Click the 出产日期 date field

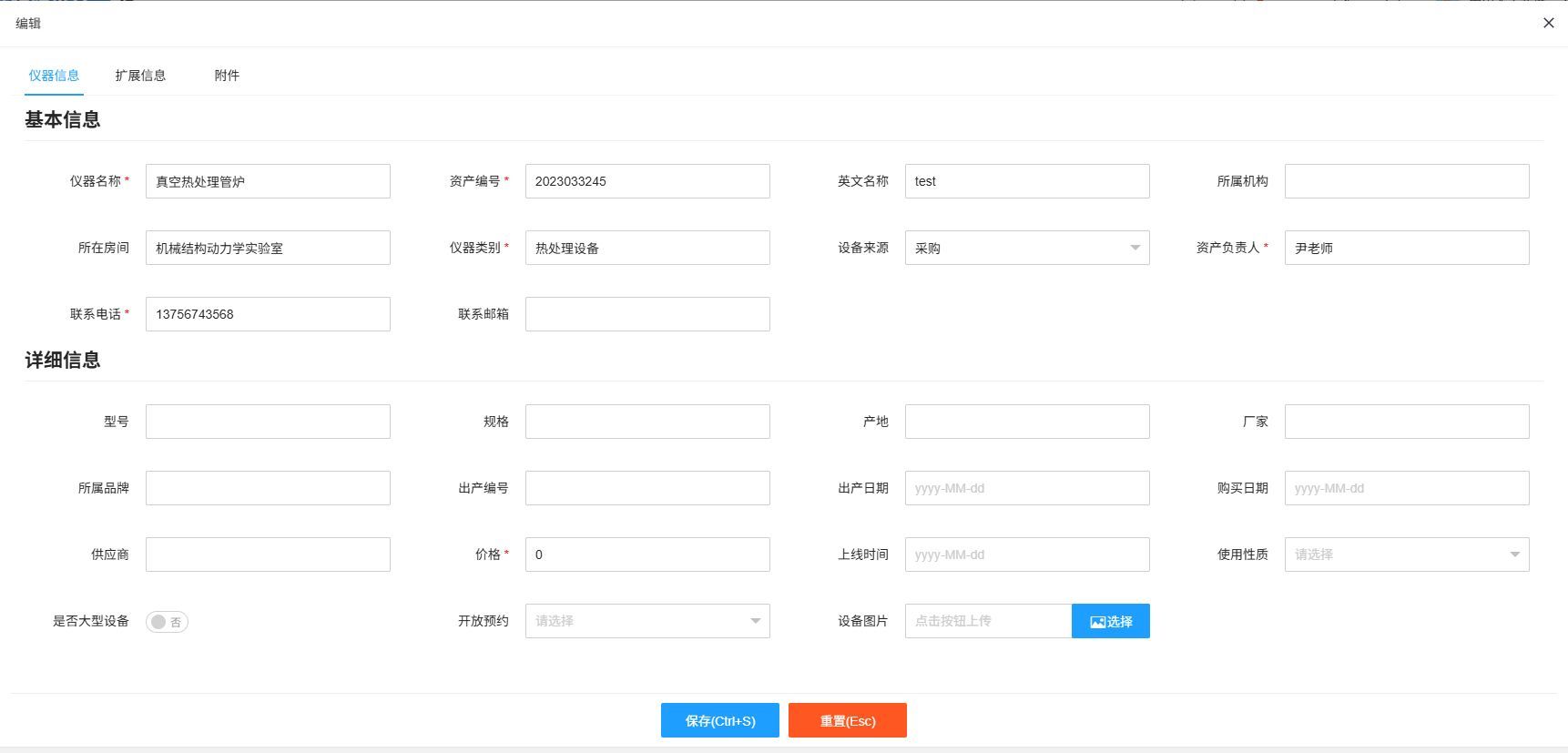(1026, 488)
